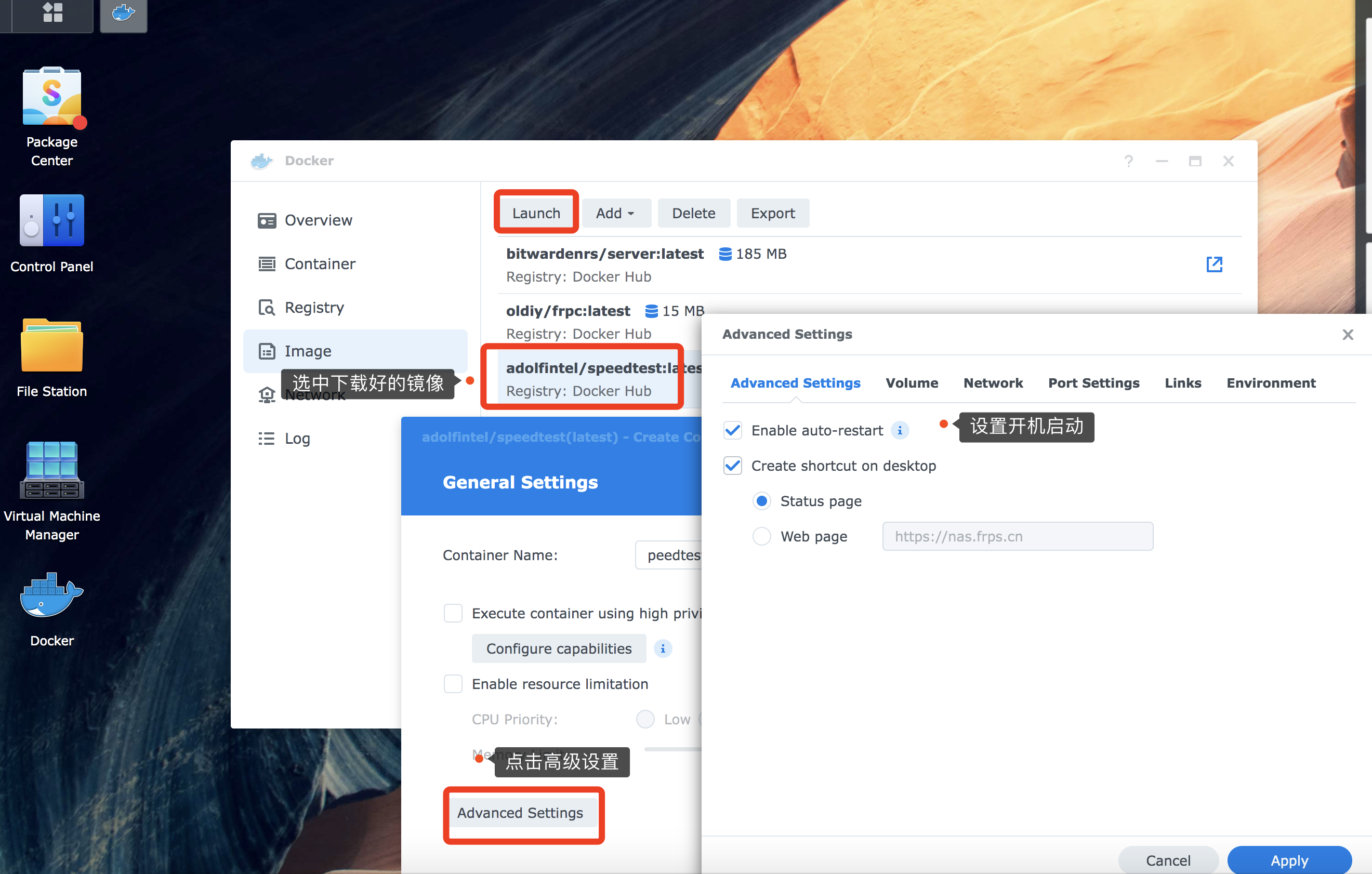Select the Image section in Docker sidebar
1372x874 pixels.
click(308, 351)
